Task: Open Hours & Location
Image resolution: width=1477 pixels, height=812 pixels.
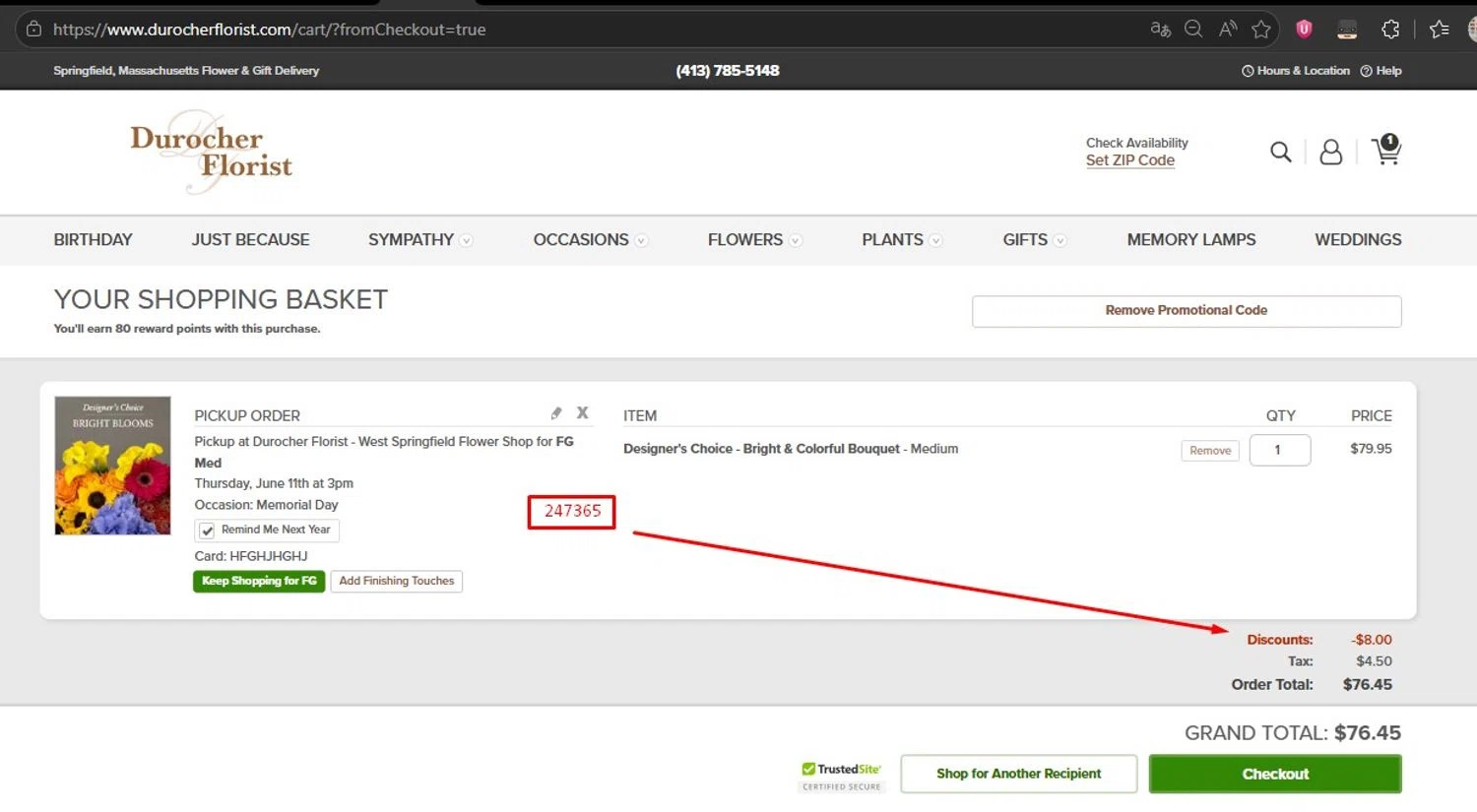Action: tap(1296, 71)
